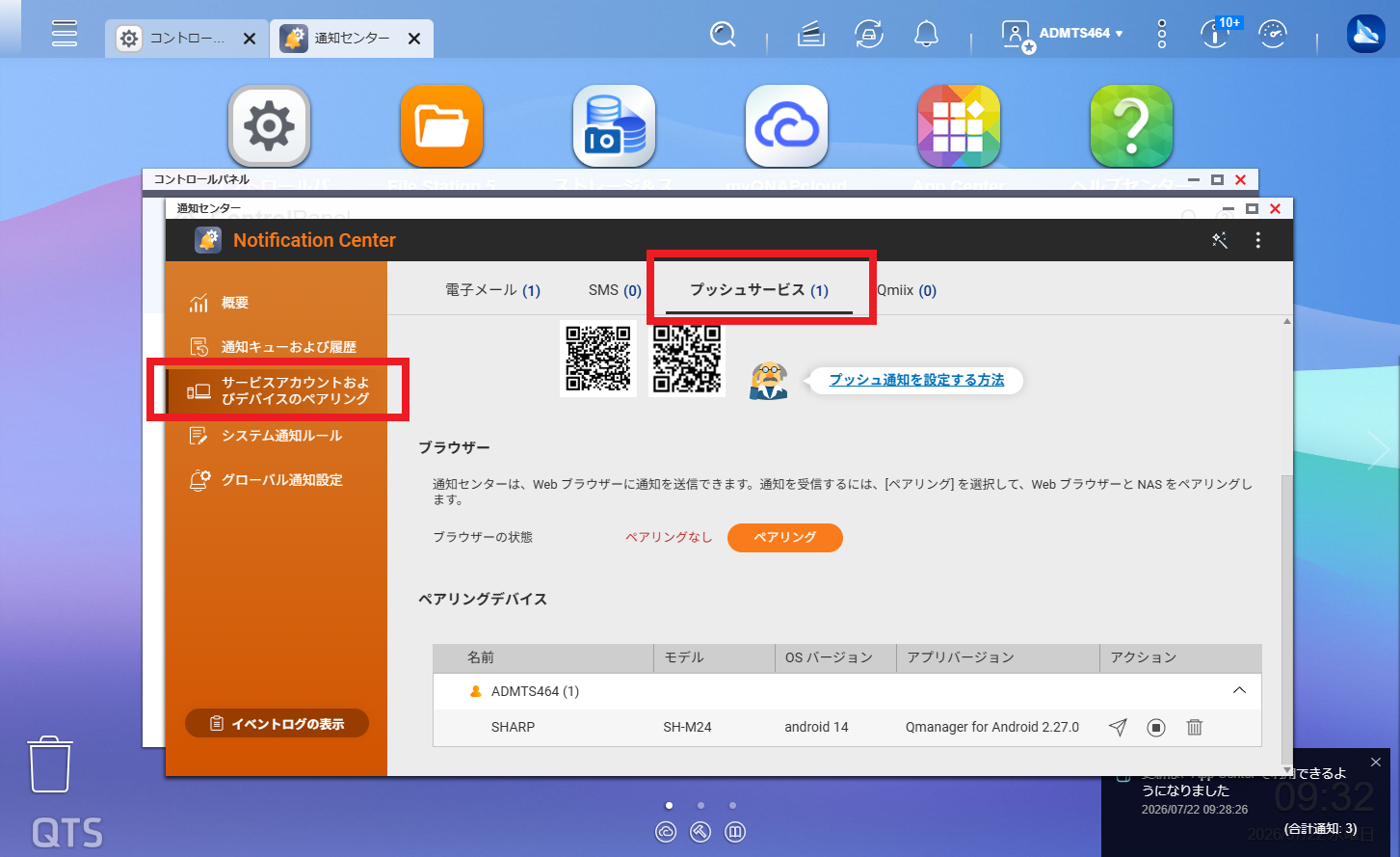Click the orange ペアリング button
Screen dimensions: 1400x857
pos(785,537)
